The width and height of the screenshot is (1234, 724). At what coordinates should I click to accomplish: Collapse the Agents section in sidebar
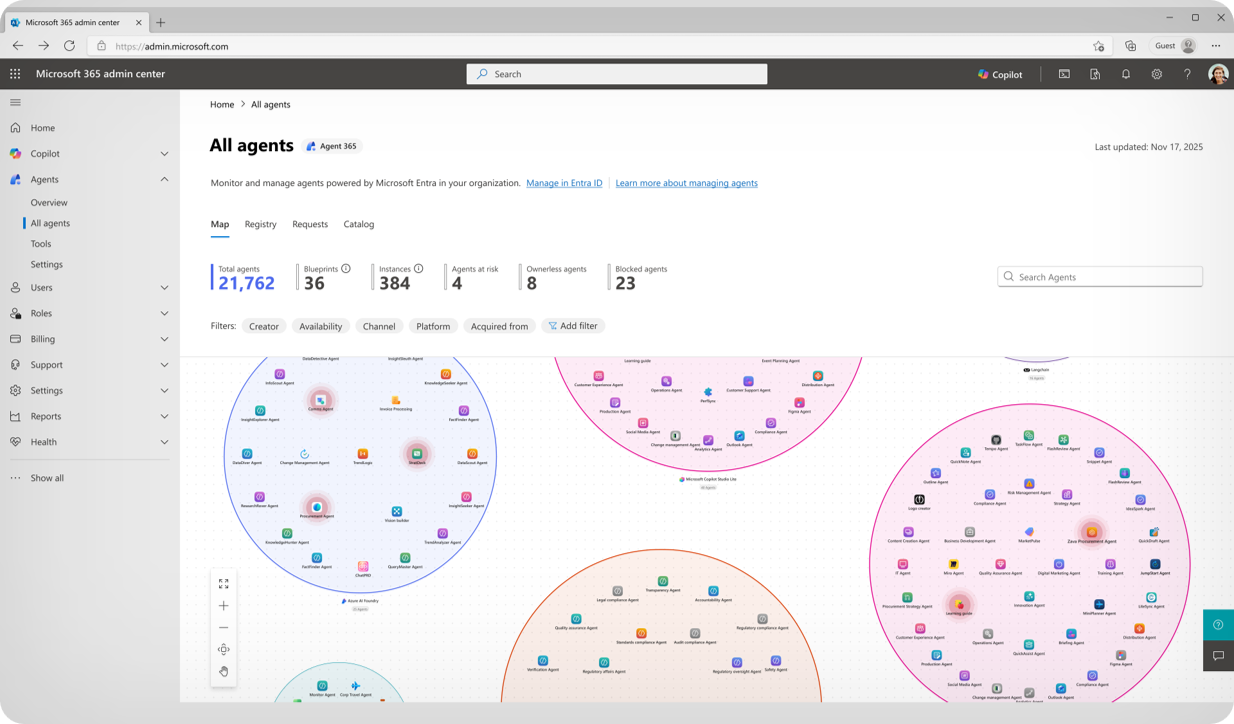point(164,180)
